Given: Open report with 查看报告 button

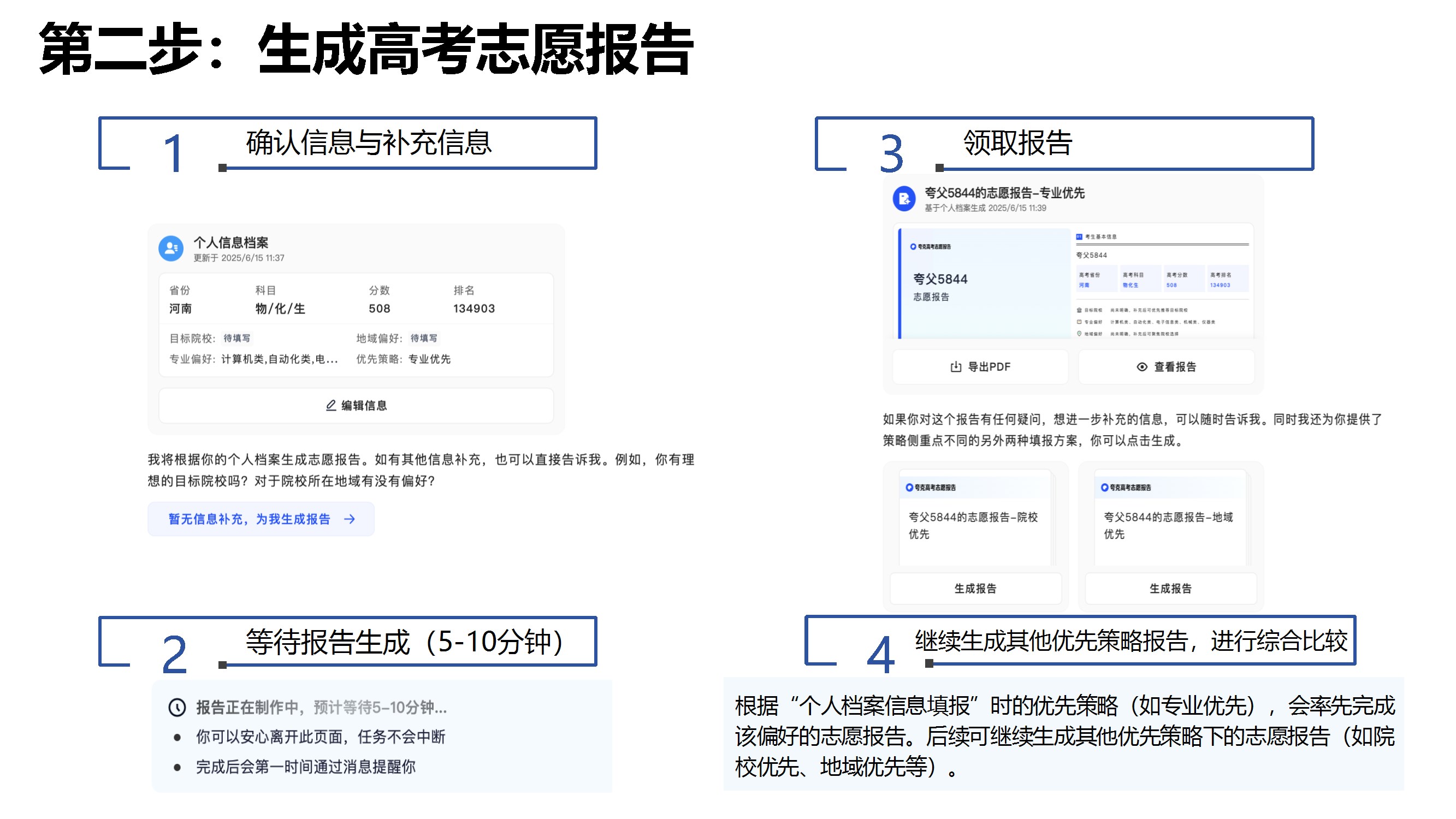Looking at the screenshot, I should [1167, 367].
